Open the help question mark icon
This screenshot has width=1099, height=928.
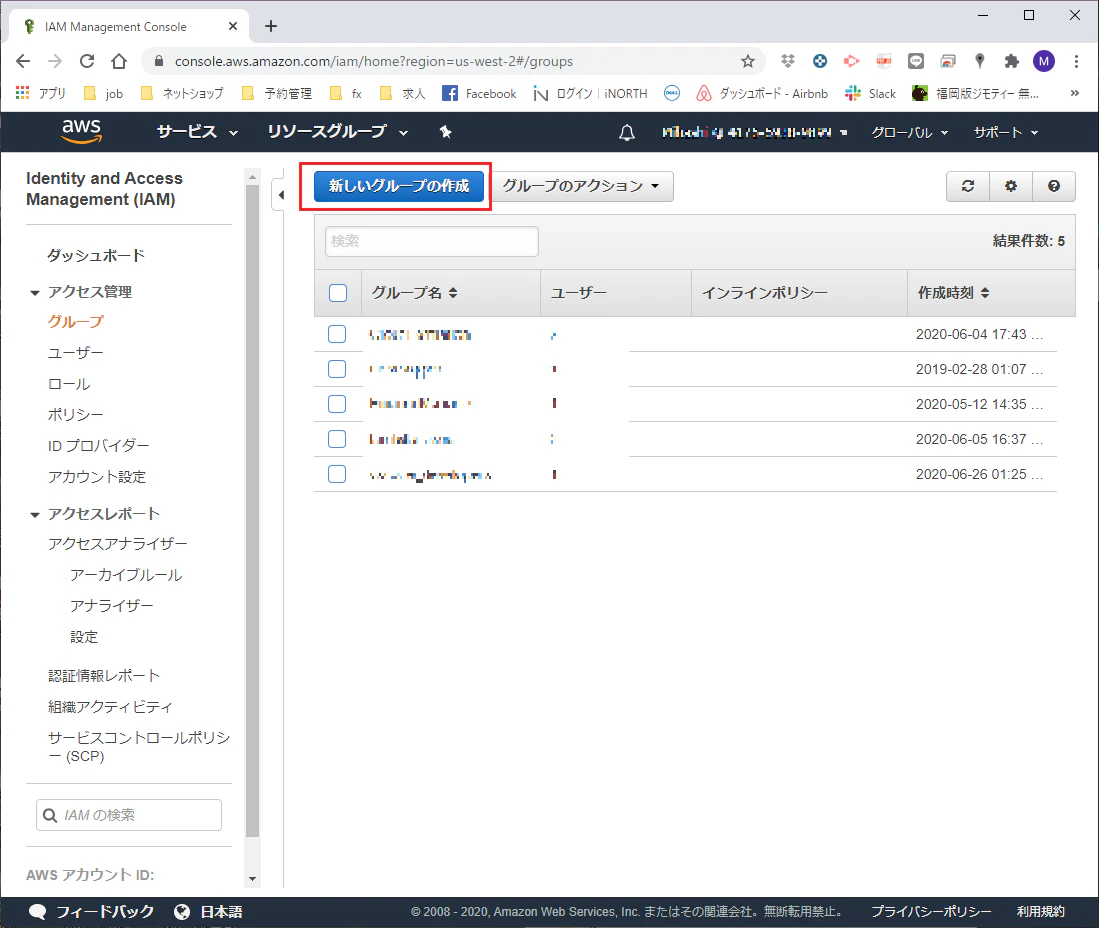[x=1053, y=186]
